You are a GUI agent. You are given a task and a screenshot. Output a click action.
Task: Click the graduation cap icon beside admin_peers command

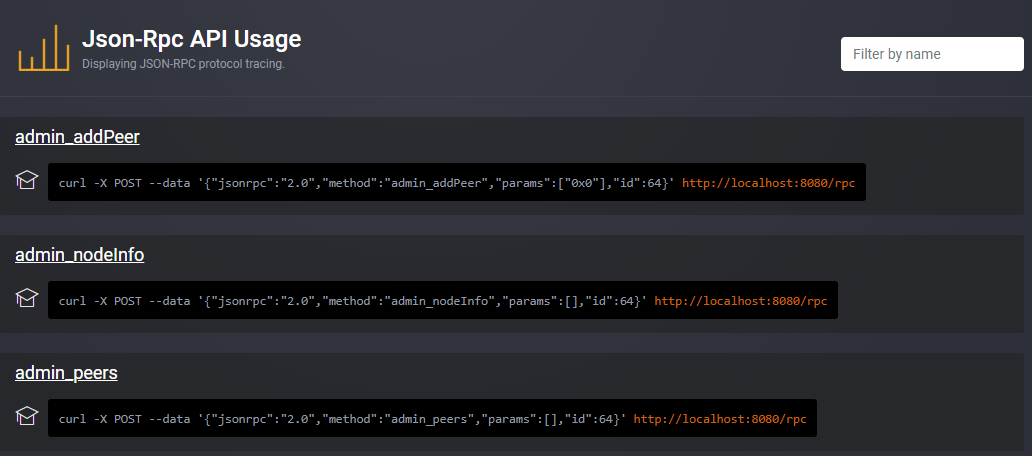(26, 416)
